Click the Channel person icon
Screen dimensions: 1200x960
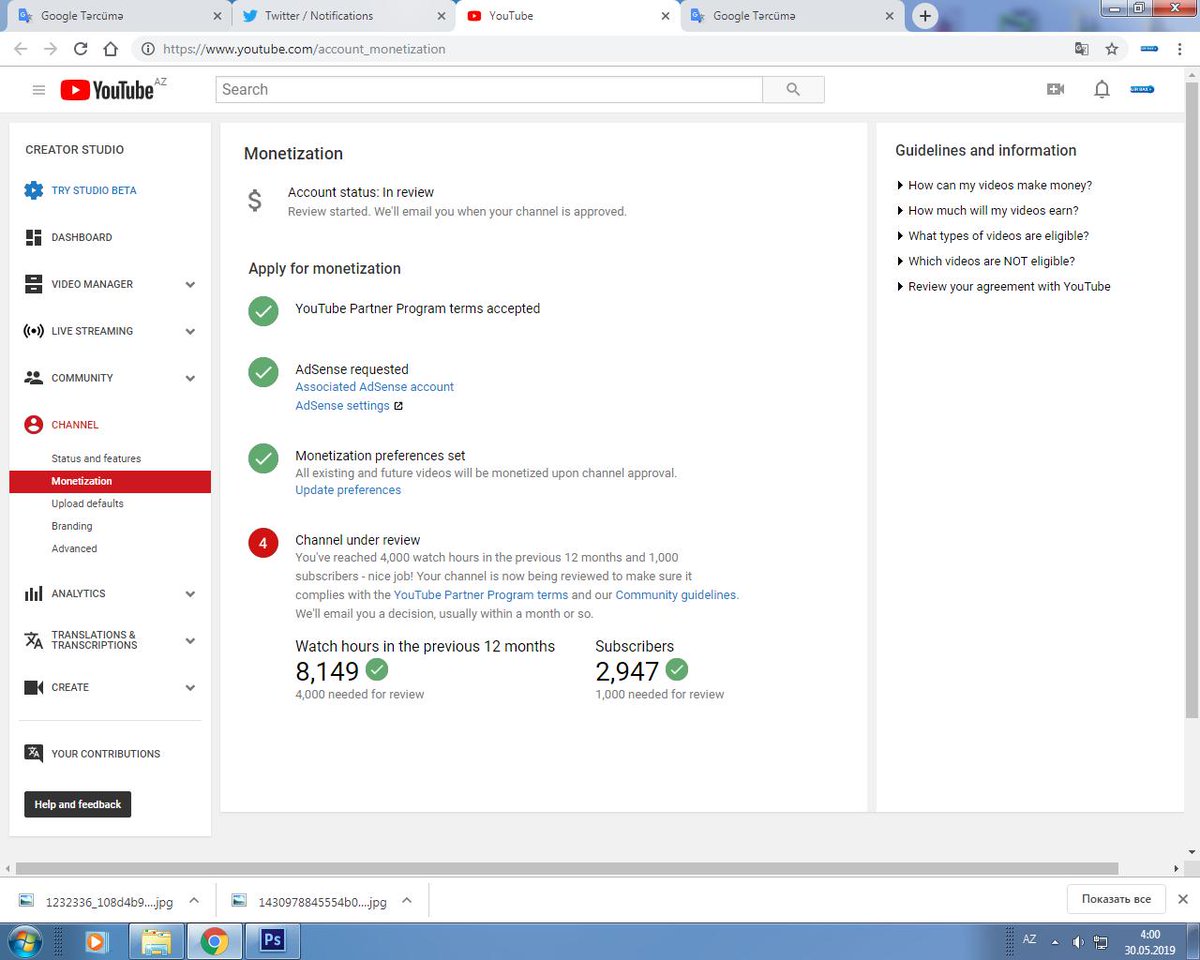[x=33, y=425]
